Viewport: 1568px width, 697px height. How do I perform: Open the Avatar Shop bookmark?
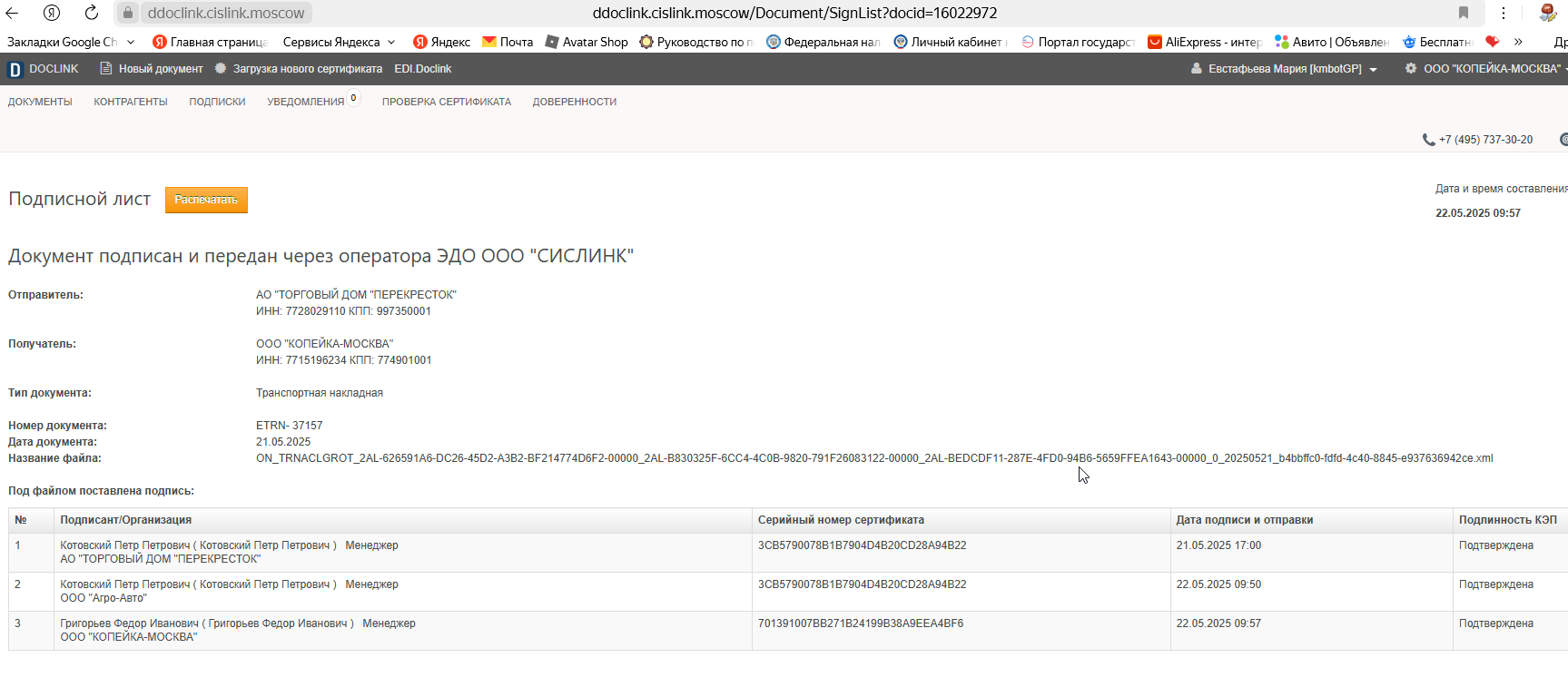pyautogui.click(x=587, y=42)
